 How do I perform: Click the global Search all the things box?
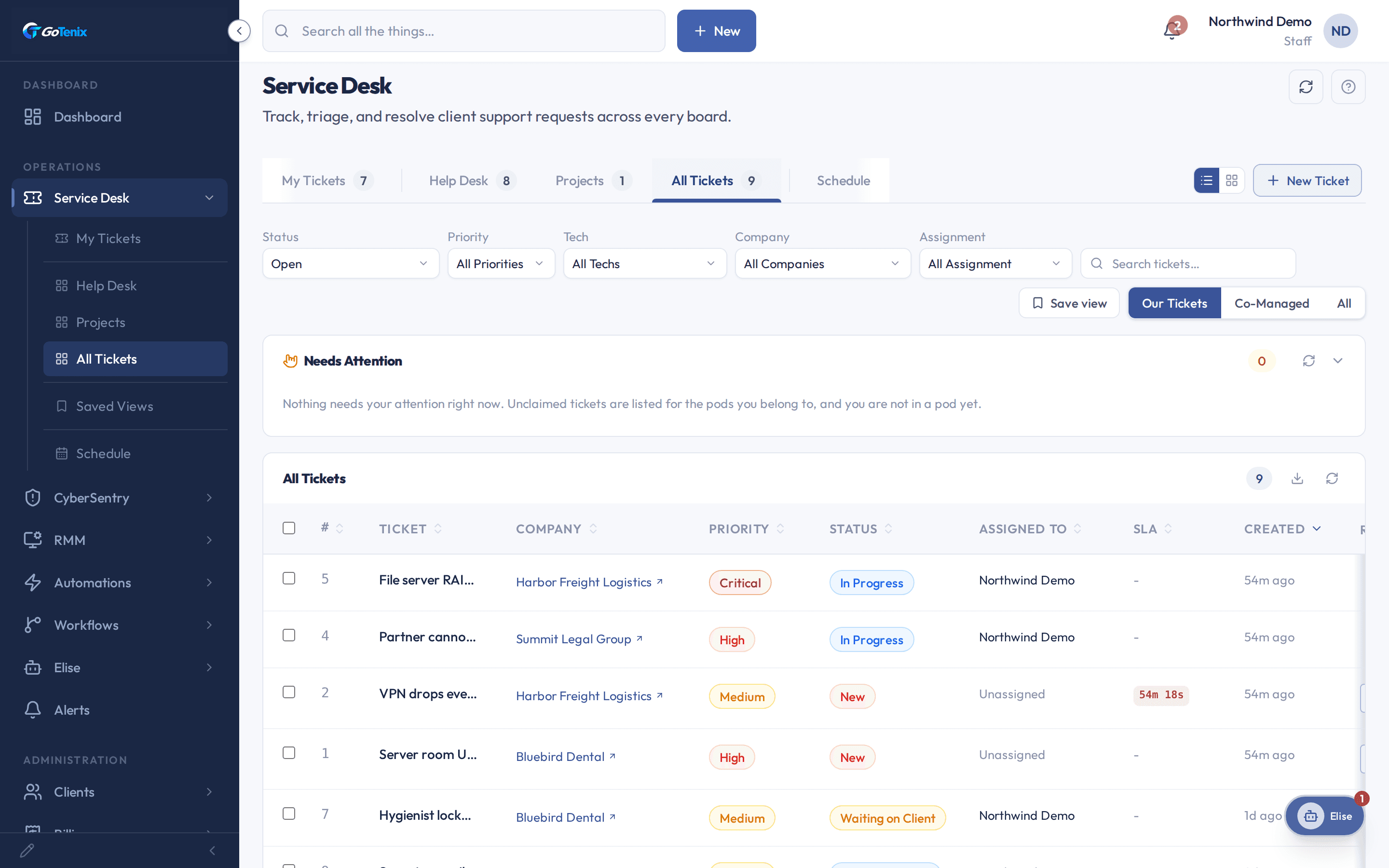pos(463,31)
